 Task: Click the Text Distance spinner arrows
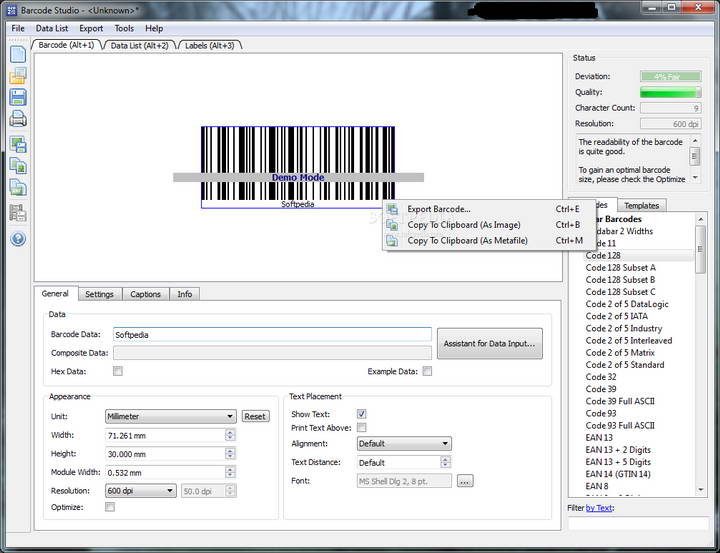tap(445, 462)
